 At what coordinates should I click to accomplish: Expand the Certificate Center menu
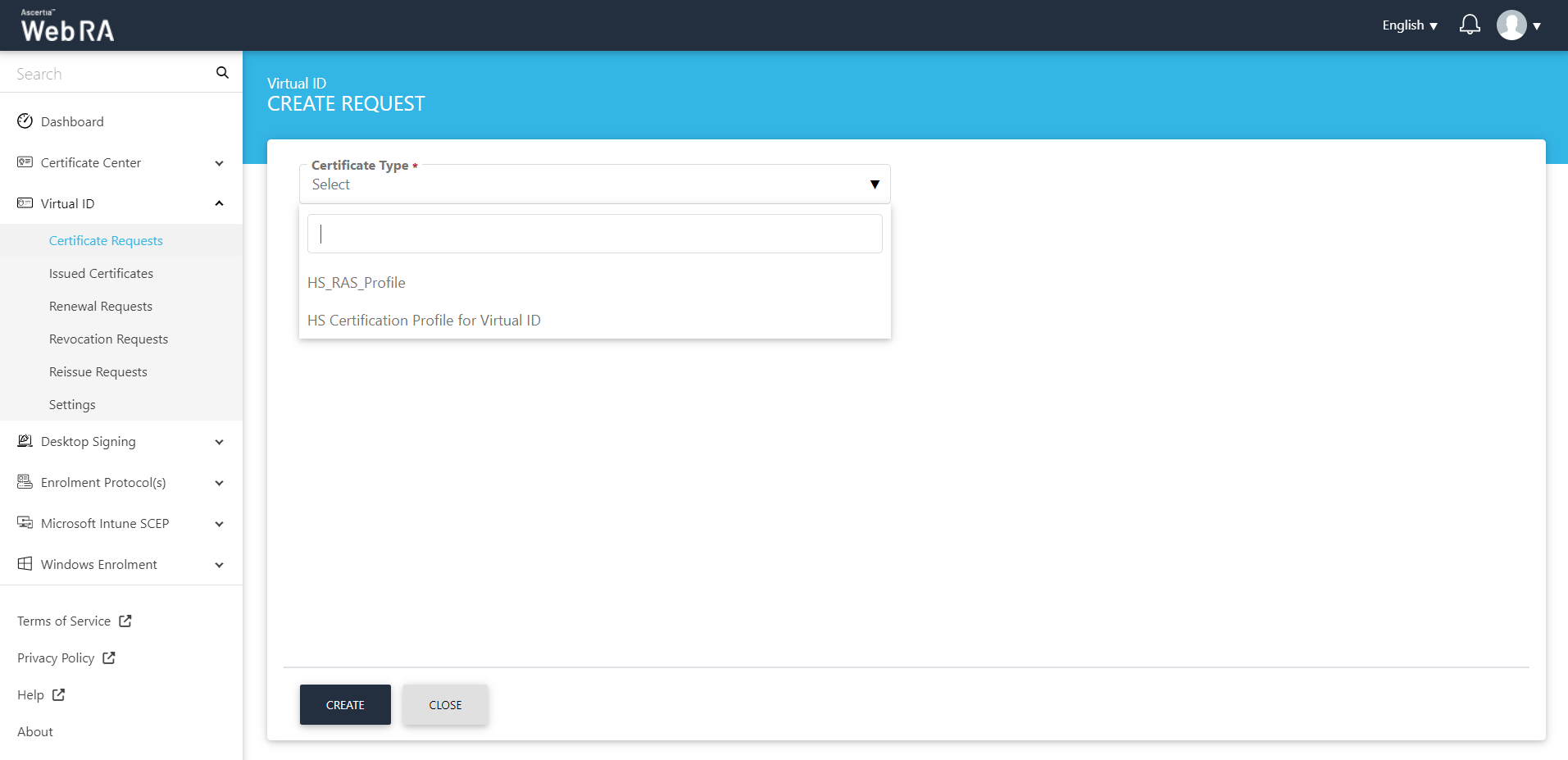click(x=219, y=163)
